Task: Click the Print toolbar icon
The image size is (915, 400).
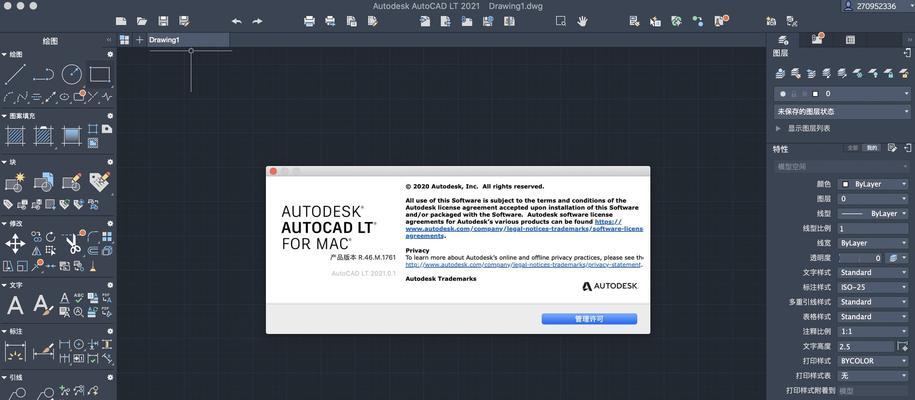Action: pos(309,21)
